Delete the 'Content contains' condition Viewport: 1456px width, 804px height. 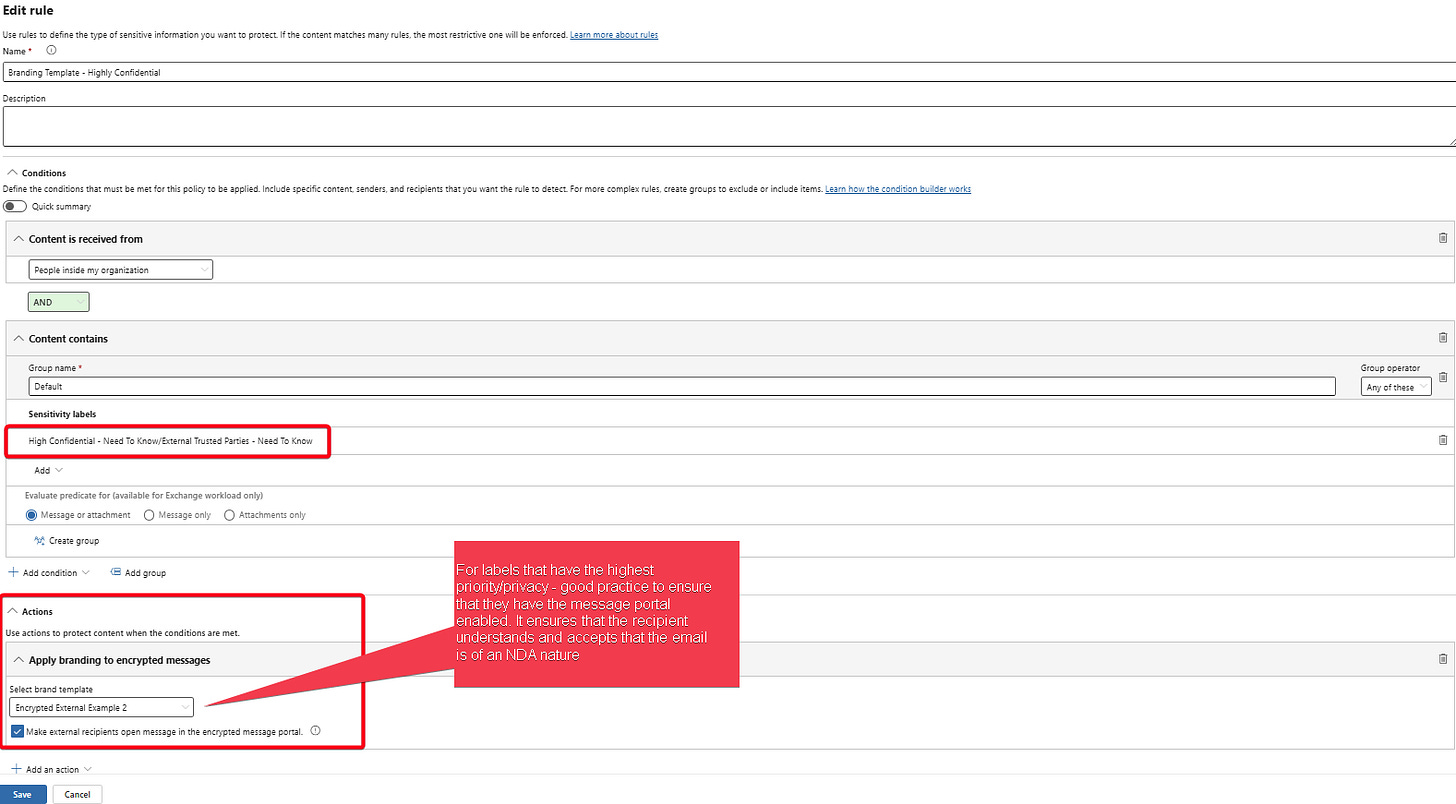coord(1442,338)
